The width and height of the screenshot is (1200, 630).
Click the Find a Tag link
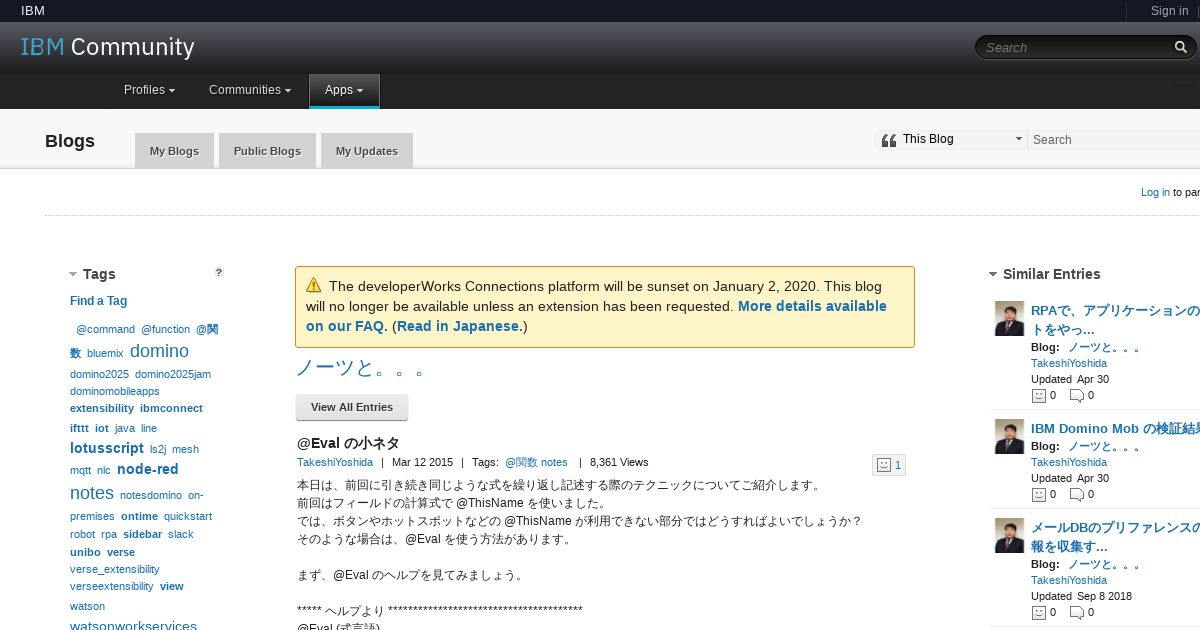point(98,301)
